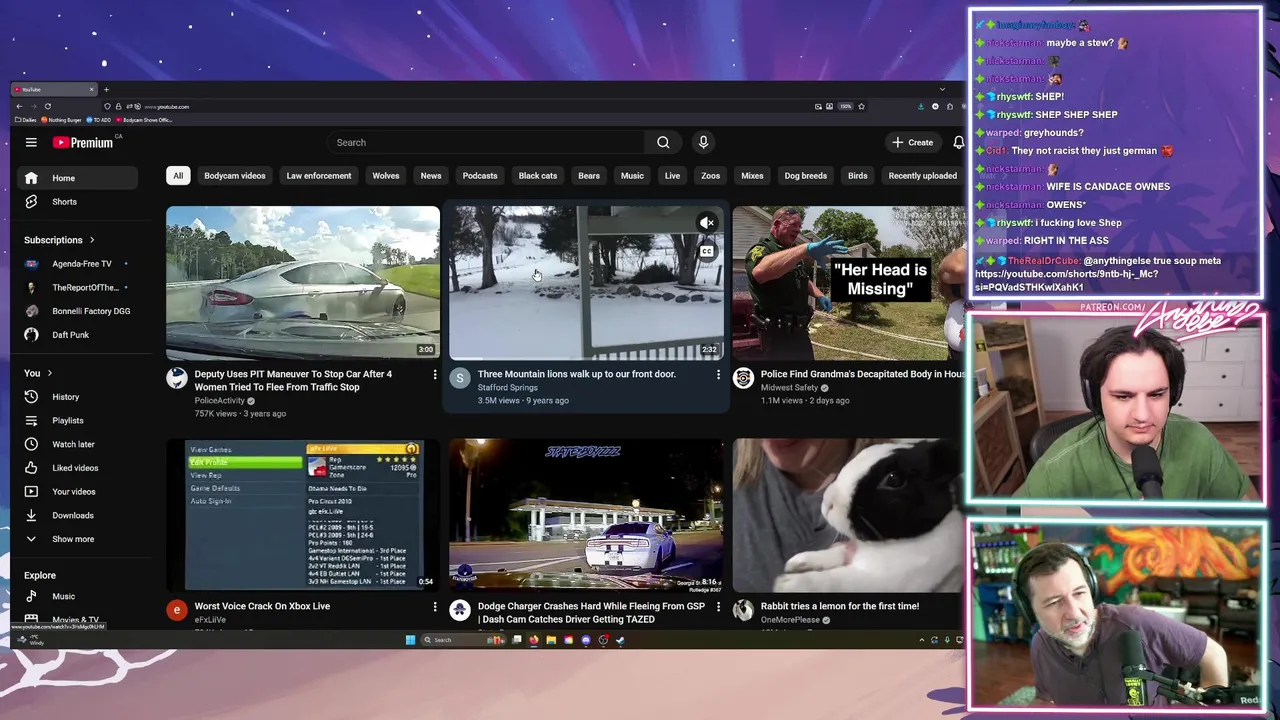Open options menu for Worst Voice Crack video

[x=434, y=607]
